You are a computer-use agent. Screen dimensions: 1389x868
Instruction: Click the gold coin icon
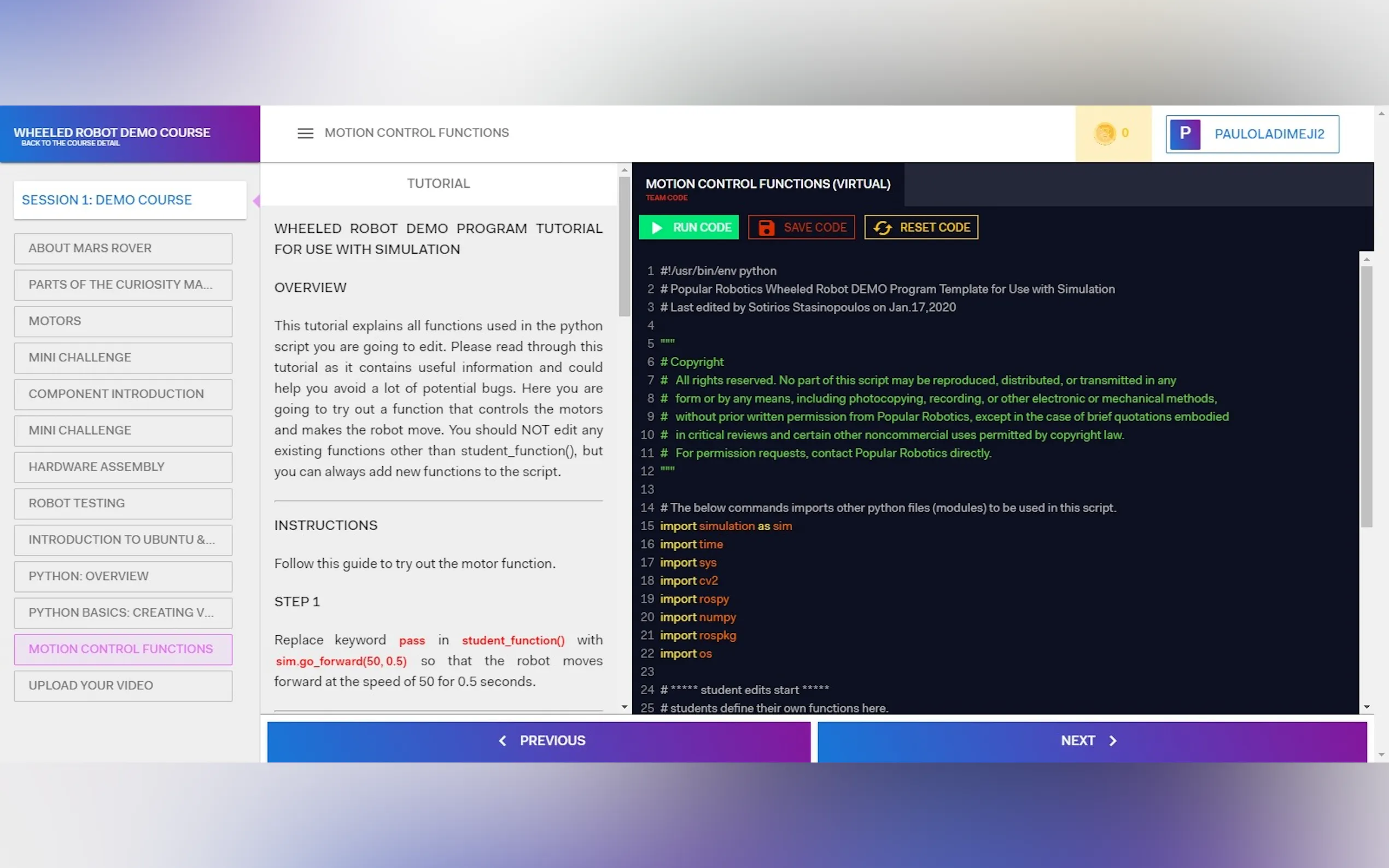click(x=1104, y=133)
